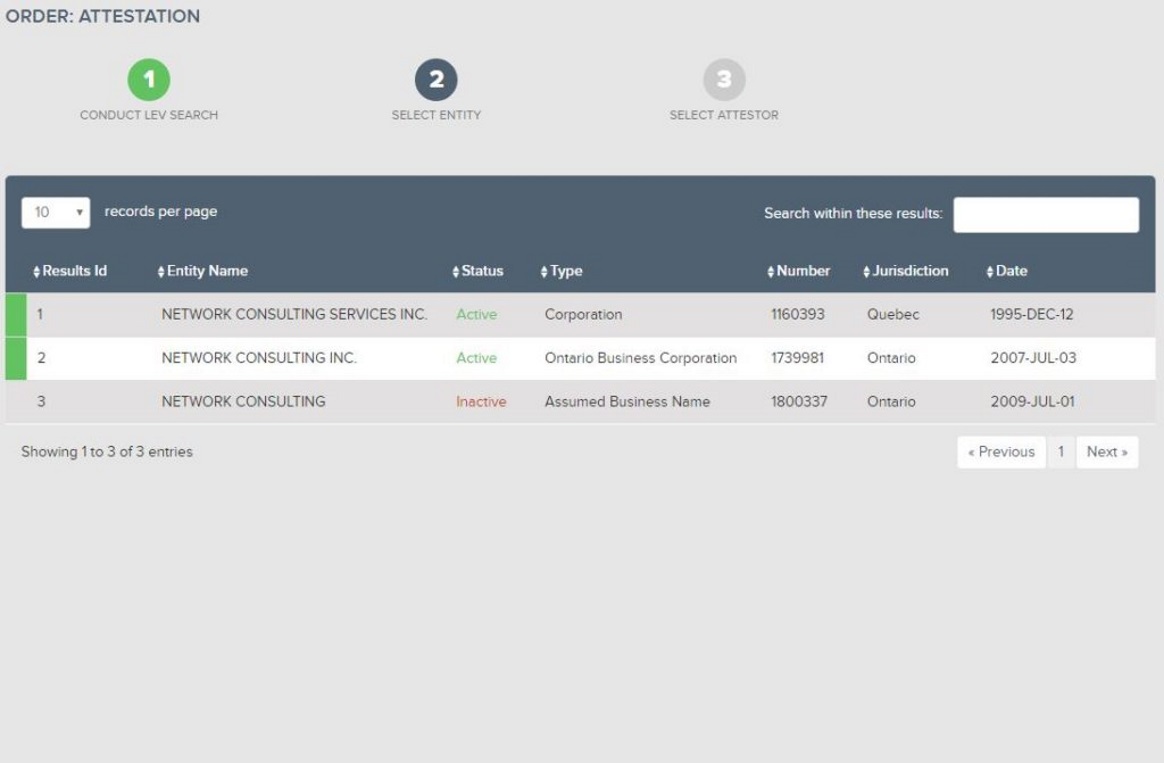Viewport: 1164px width, 763px height.
Task: Click the Select Entity step label
Action: tap(436, 115)
